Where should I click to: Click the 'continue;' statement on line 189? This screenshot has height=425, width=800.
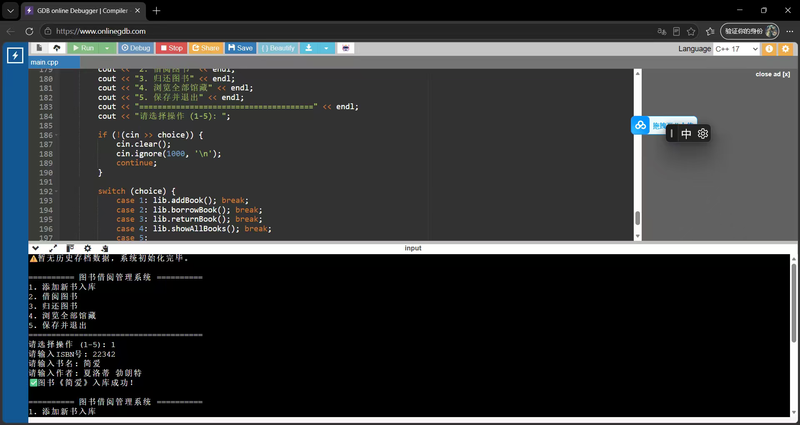pos(137,163)
